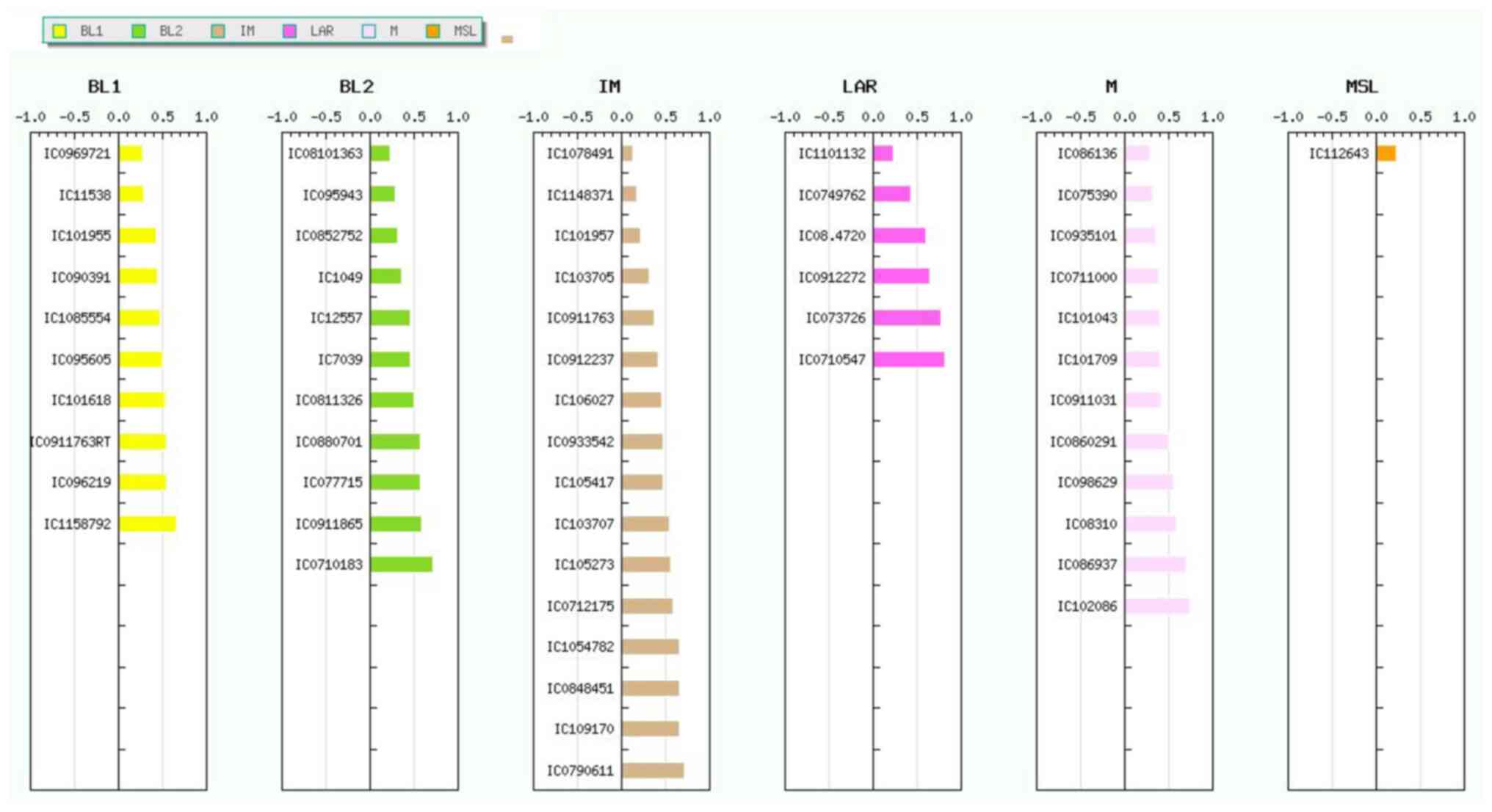Screen dimensions: 1492x812
Task: Click the tan bar for IC0790611
Action: pos(652,770)
